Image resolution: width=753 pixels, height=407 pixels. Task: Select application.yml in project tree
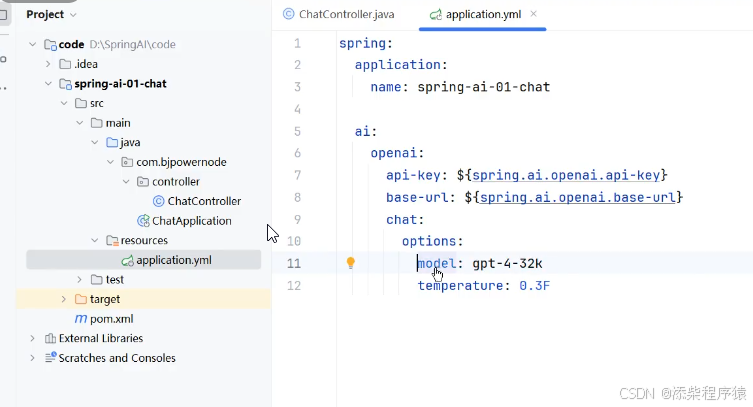click(144, 260)
